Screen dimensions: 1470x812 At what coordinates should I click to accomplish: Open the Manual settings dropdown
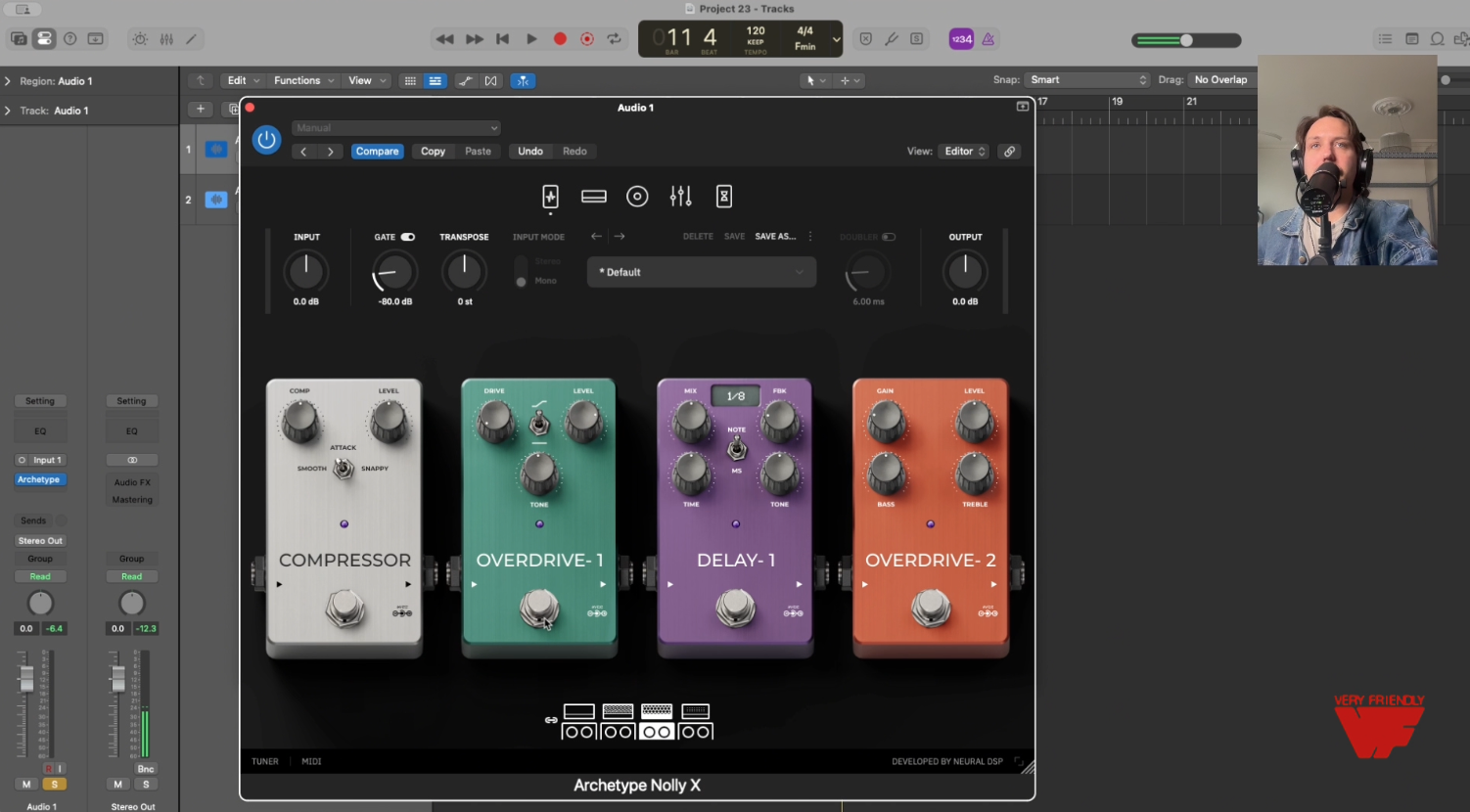396,128
